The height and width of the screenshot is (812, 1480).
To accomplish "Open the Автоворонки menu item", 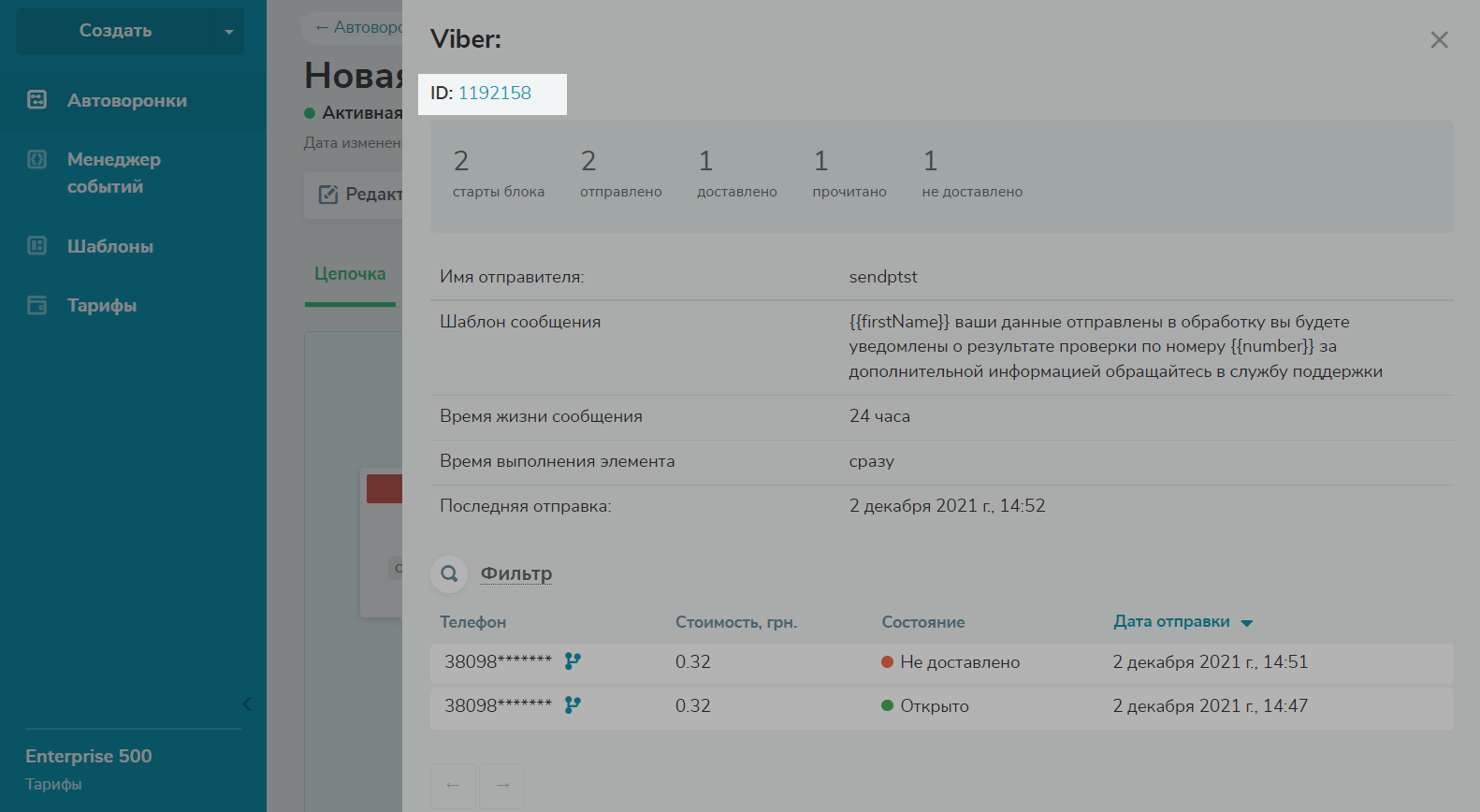I will 126,100.
